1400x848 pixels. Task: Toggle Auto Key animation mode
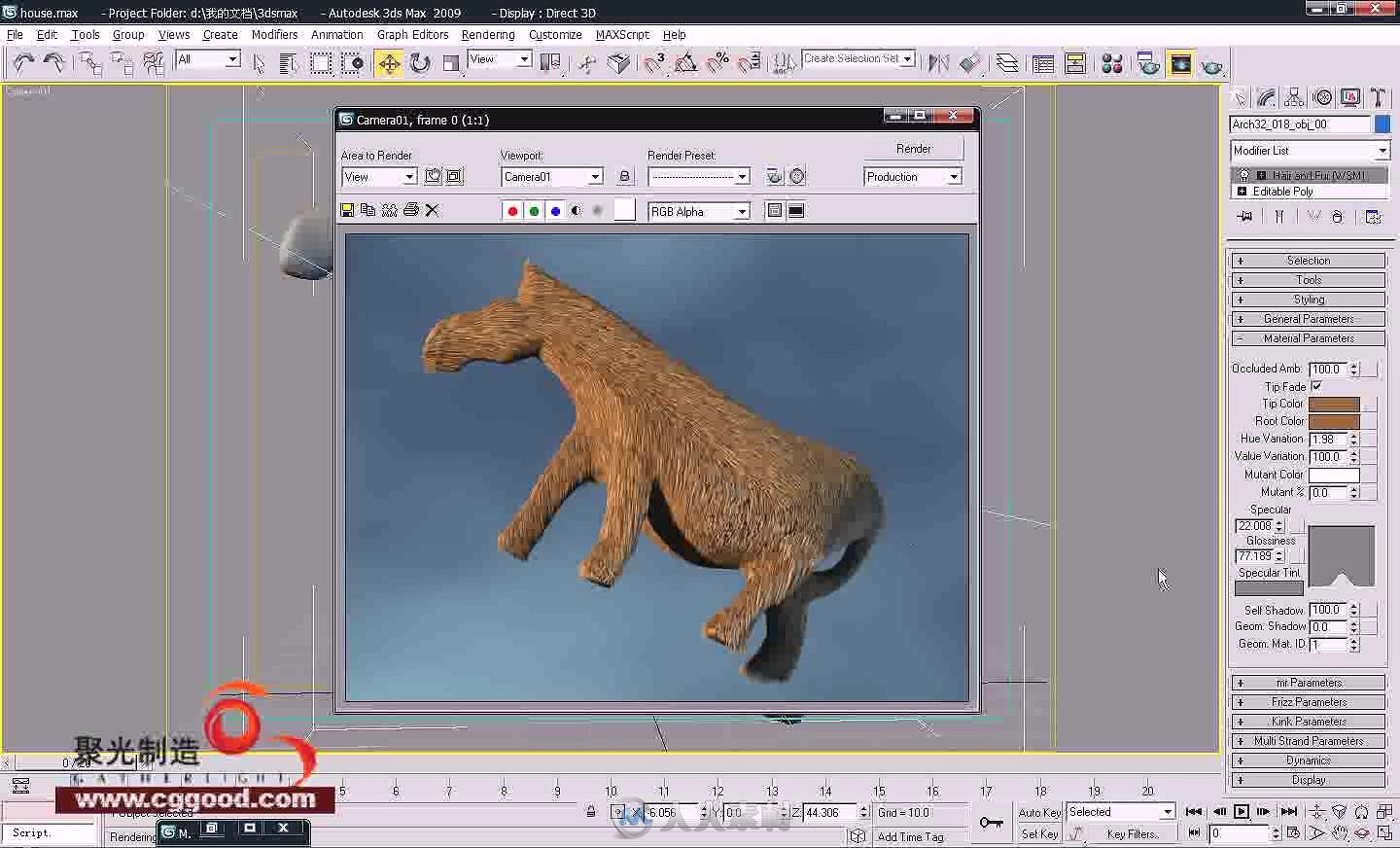click(1039, 812)
